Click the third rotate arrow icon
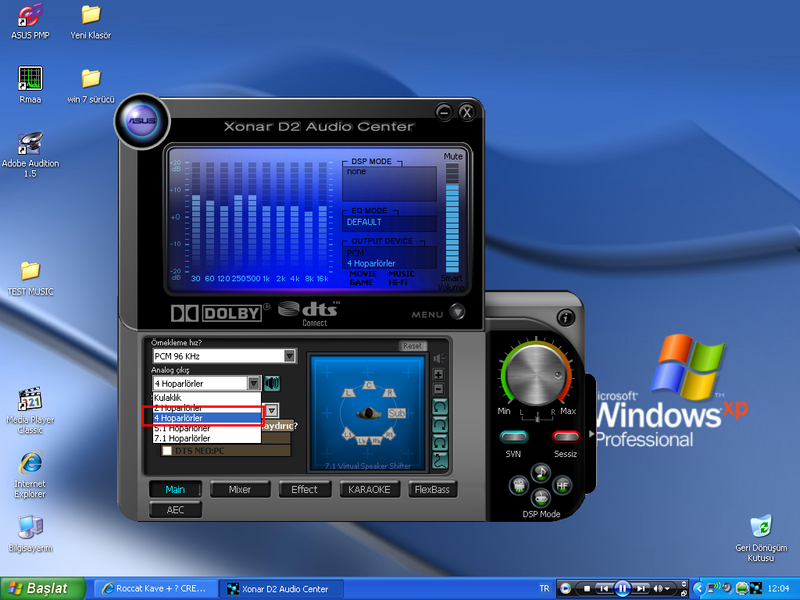800x600 pixels. (440, 442)
